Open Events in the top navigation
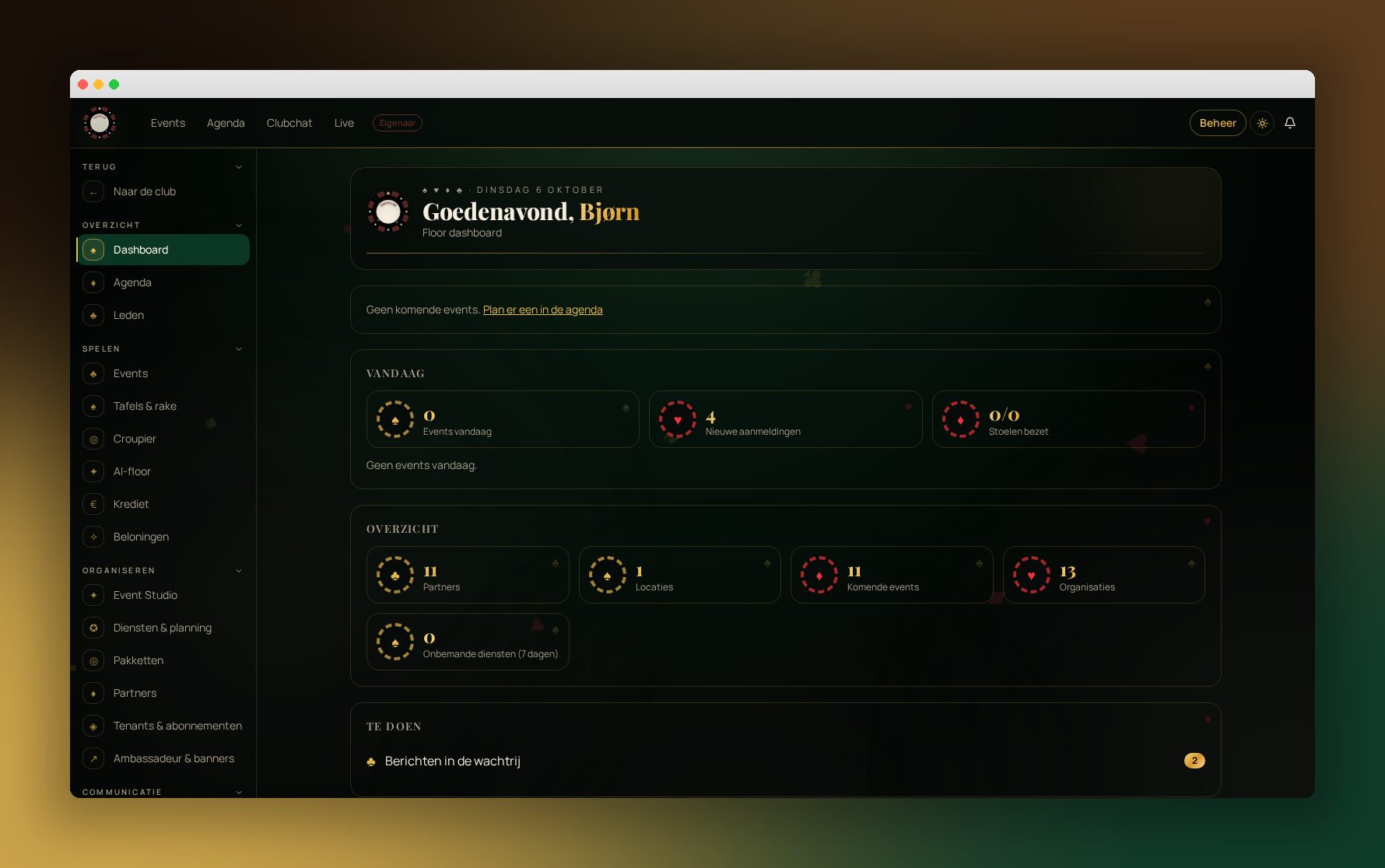1385x868 pixels. pyautogui.click(x=168, y=123)
